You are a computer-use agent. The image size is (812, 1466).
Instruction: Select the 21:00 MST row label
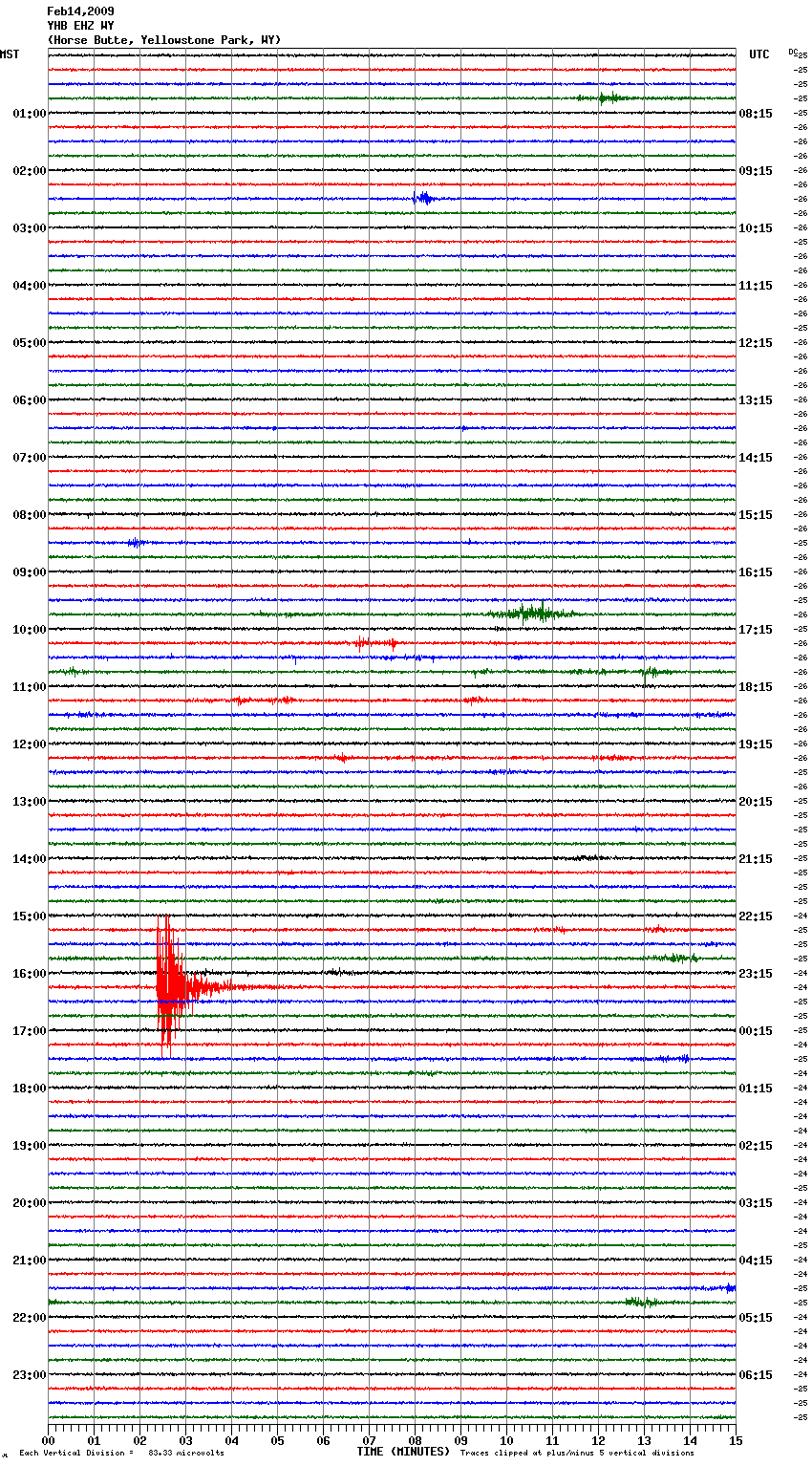[30, 1261]
